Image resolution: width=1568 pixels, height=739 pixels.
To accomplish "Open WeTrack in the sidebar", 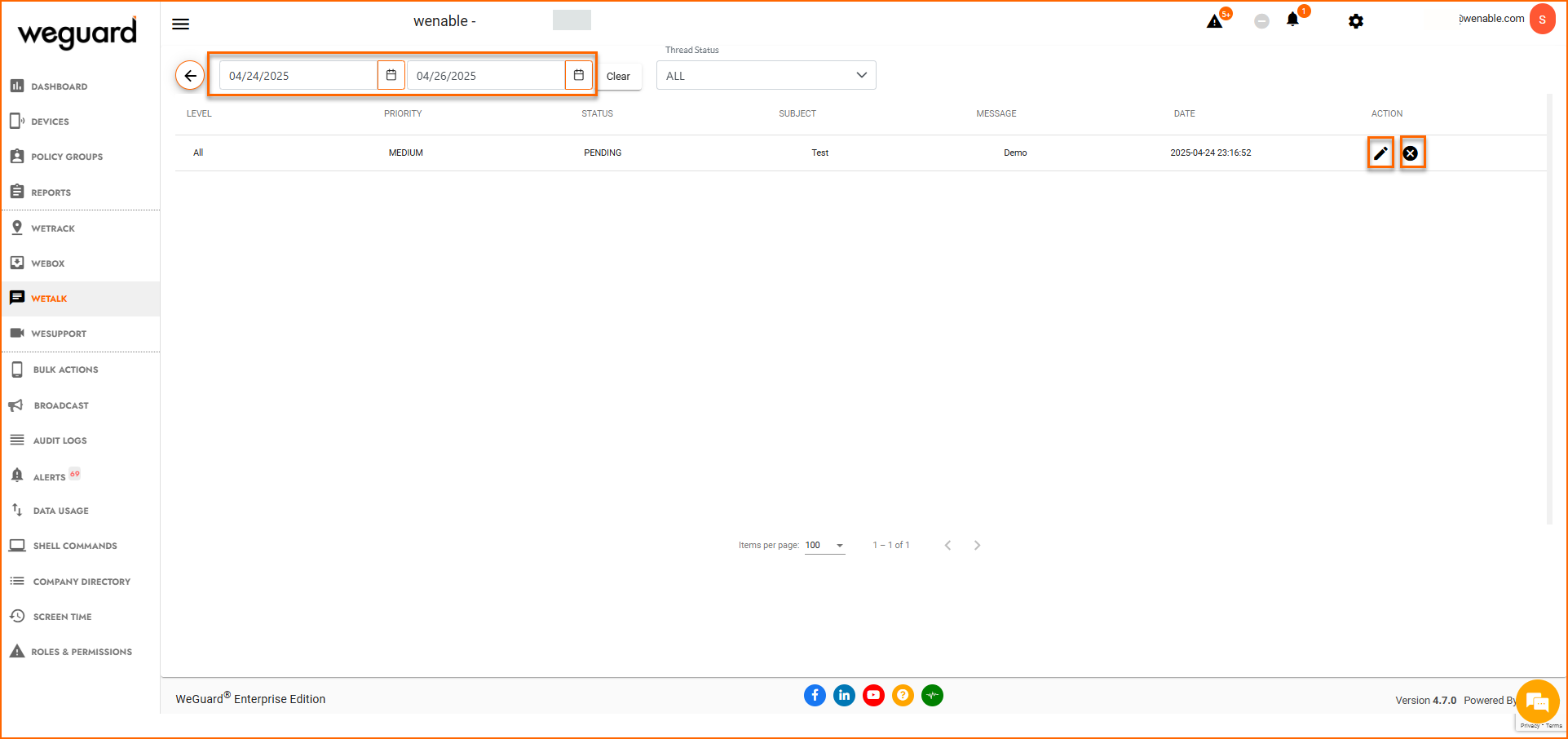I will 80,228.
